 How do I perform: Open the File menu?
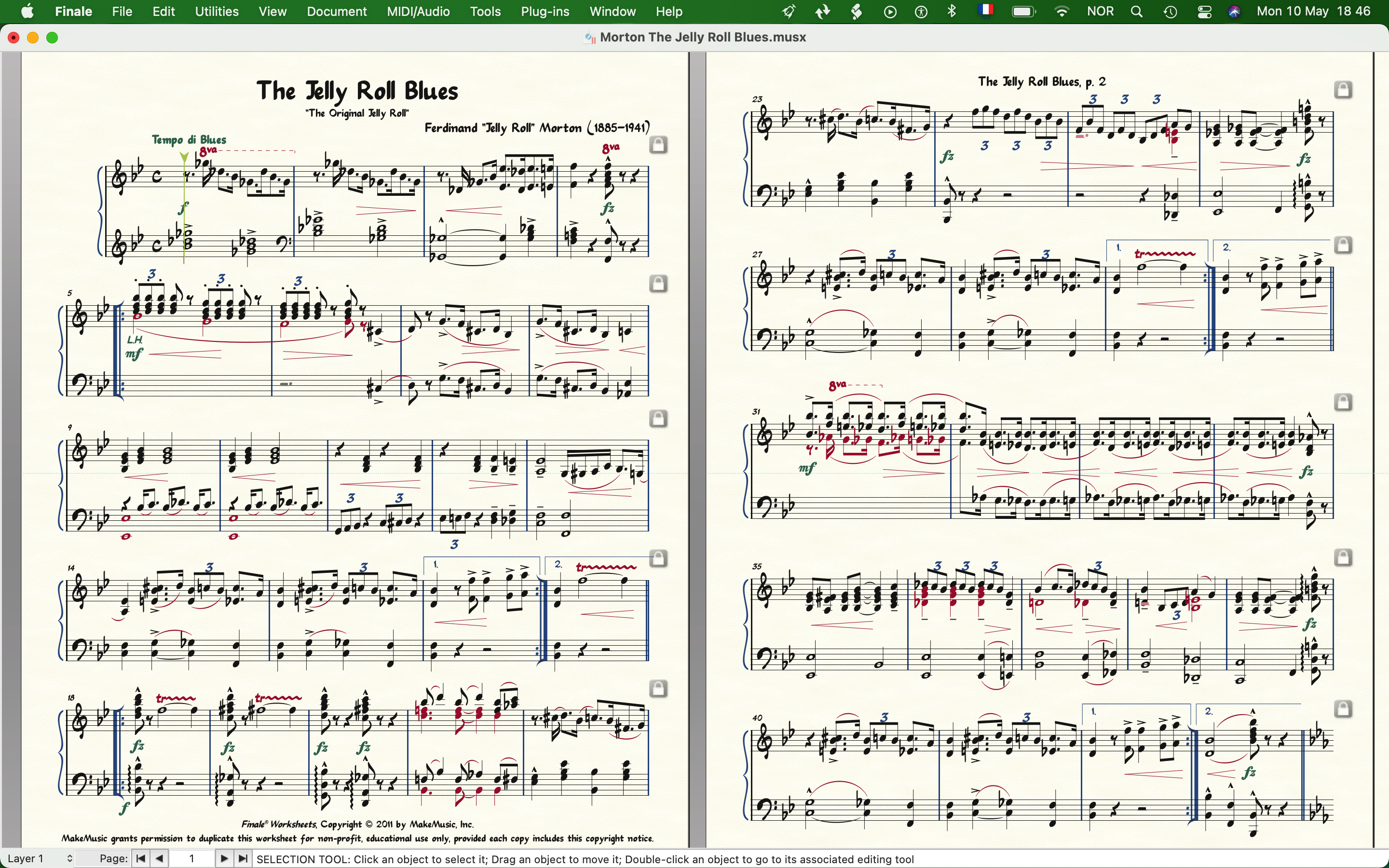(122, 12)
